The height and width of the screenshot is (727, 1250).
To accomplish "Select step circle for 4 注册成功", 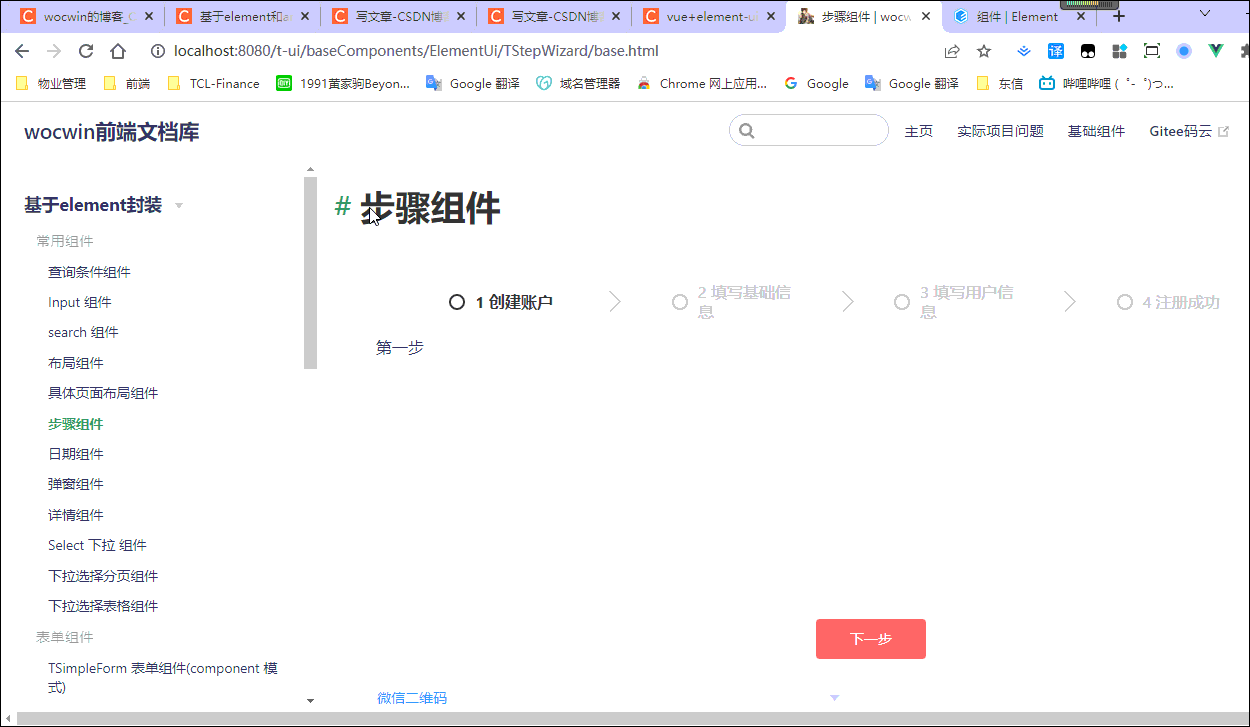I will [x=1125, y=301].
